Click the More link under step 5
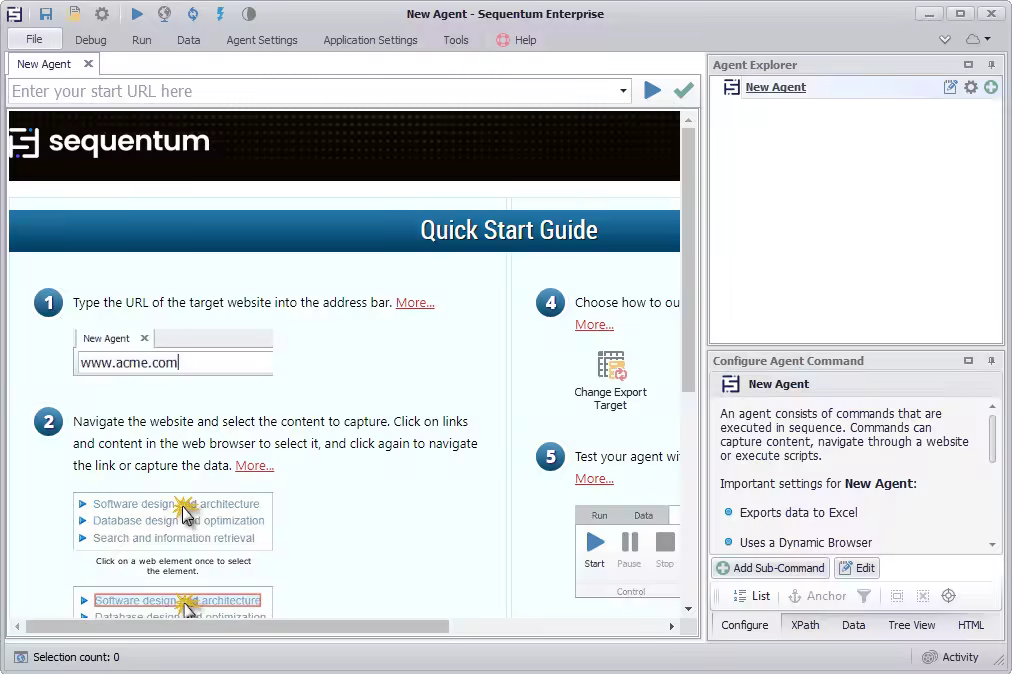This screenshot has height=674, width=1012. tap(594, 478)
